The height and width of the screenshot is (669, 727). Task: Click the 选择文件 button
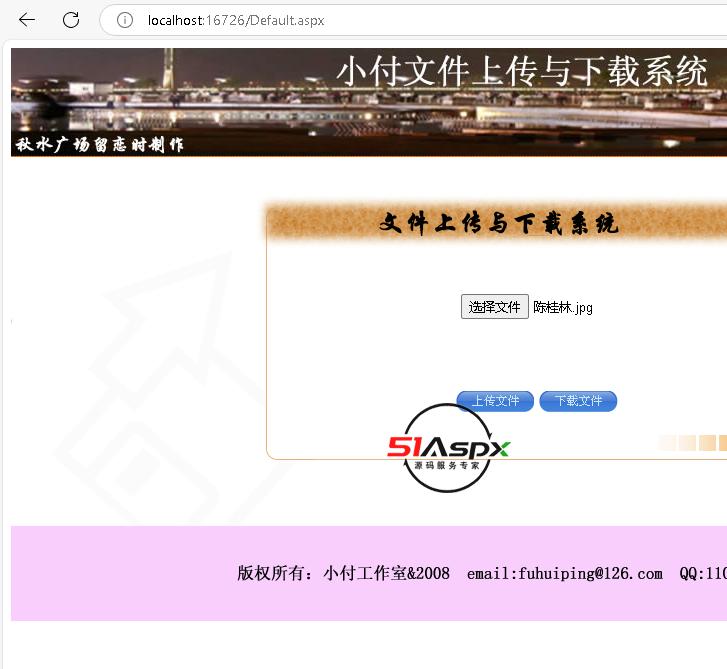coord(494,307)
